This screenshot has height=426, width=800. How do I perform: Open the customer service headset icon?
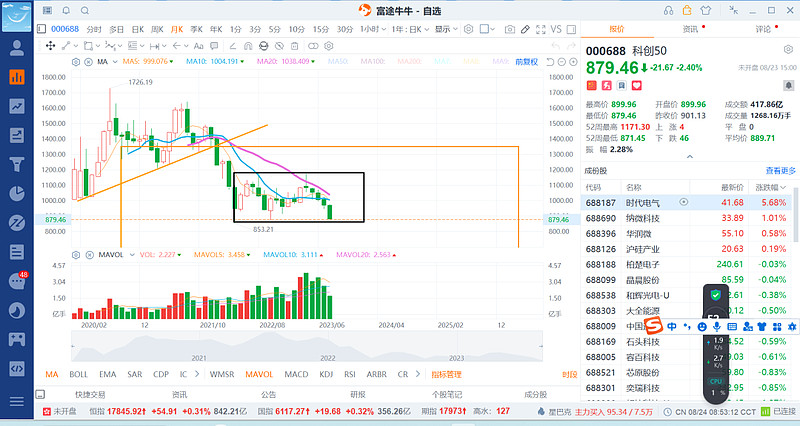[x=668, y=10]
